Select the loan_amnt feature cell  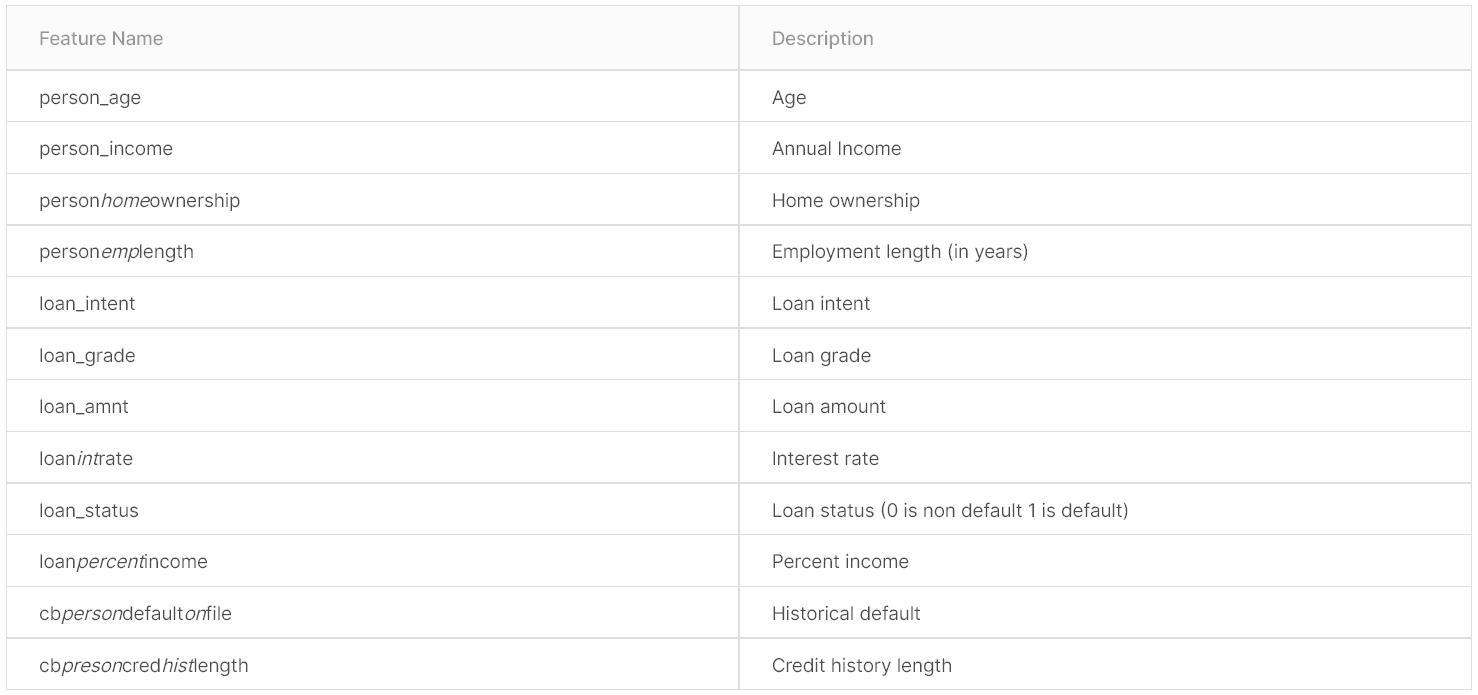[84, 407]
